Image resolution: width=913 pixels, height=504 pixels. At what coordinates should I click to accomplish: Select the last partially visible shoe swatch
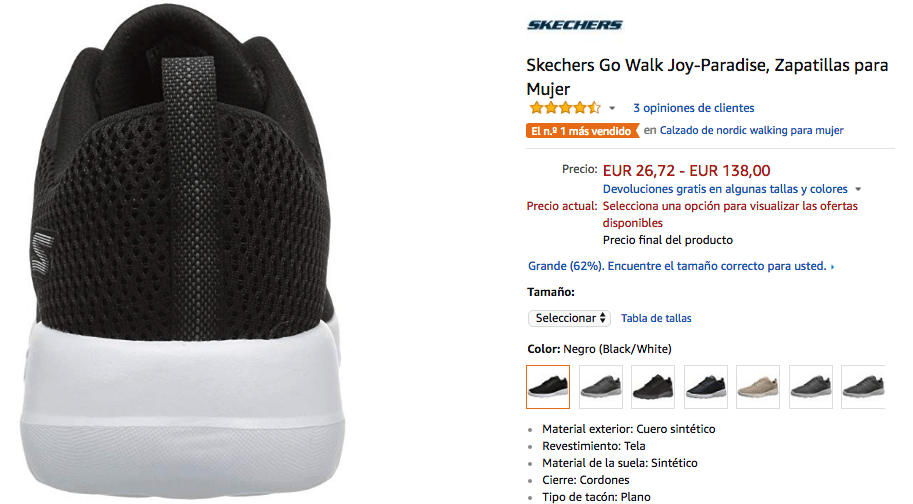coord(864,387)
